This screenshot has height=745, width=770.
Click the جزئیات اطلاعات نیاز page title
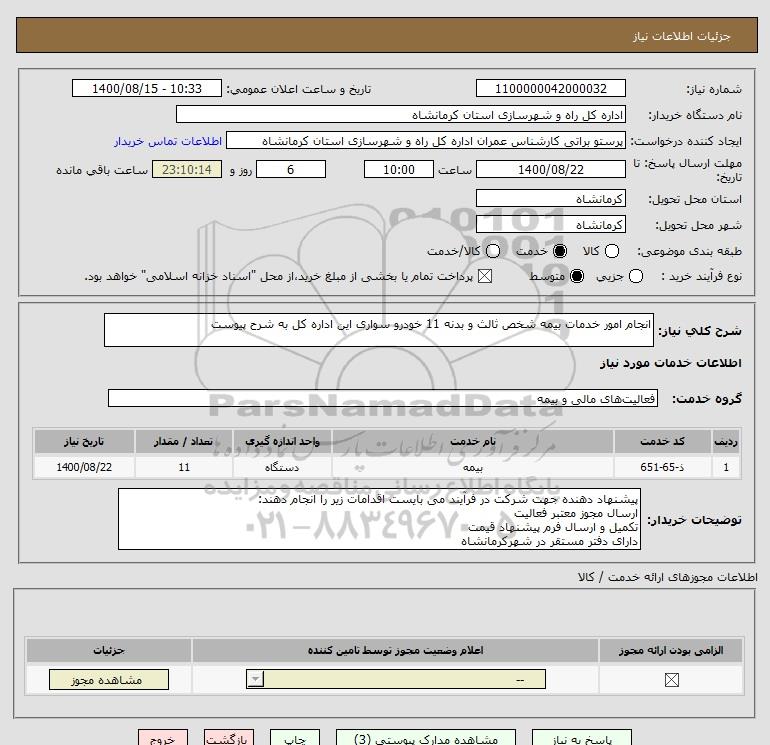tap(682, 36)
